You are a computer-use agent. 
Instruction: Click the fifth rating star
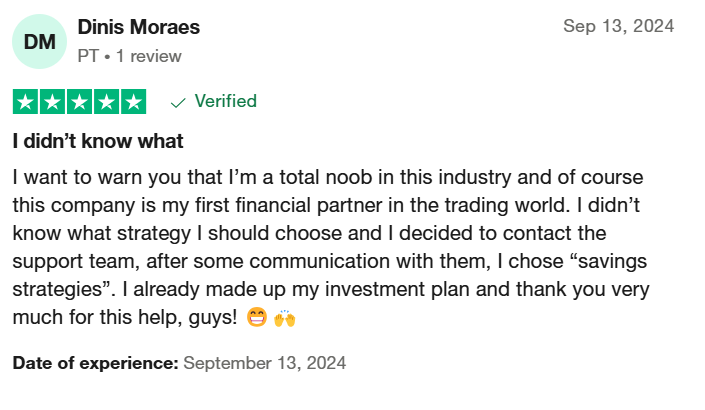134,102
